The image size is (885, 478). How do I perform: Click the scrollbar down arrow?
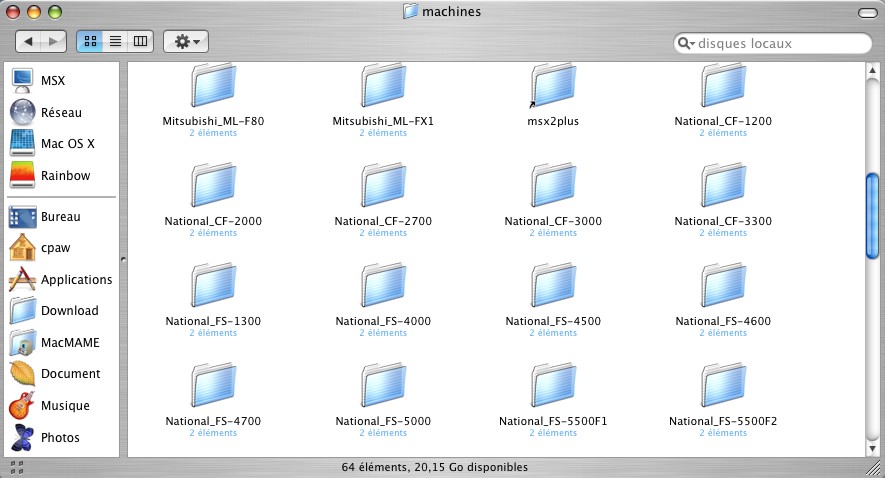[x=873, y=449]
